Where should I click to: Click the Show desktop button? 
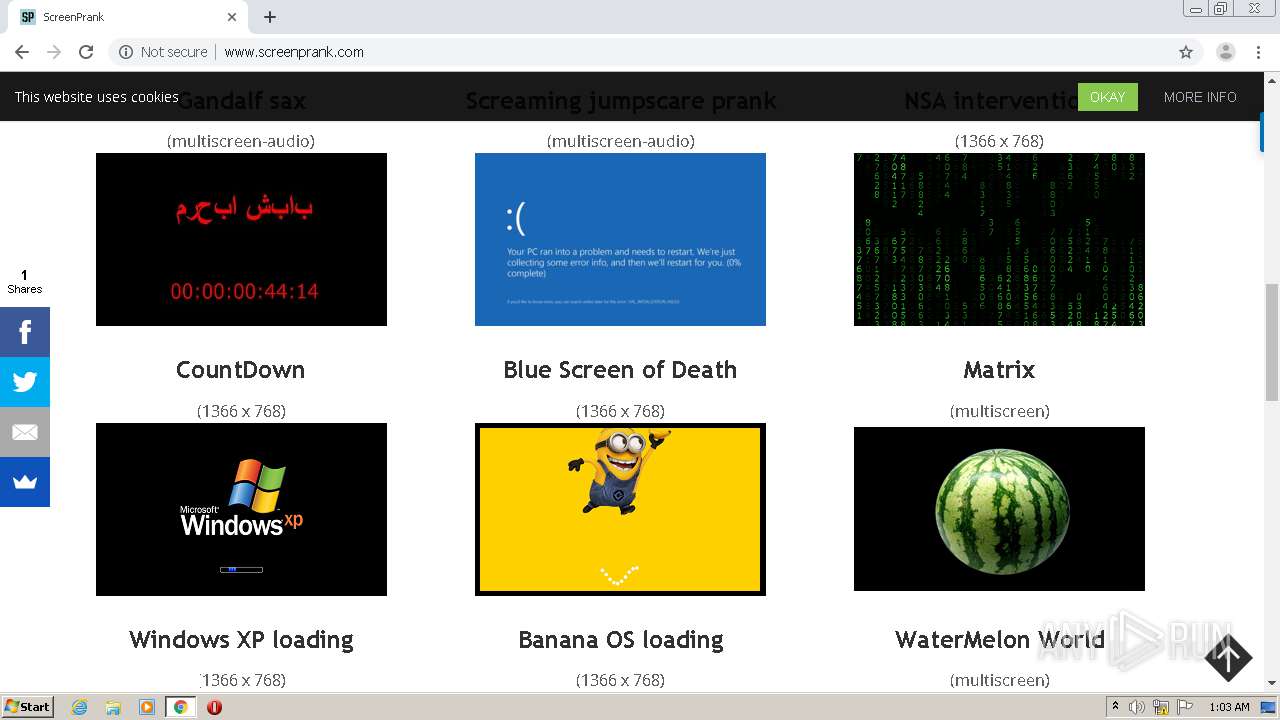click(x=1270, y=707)
